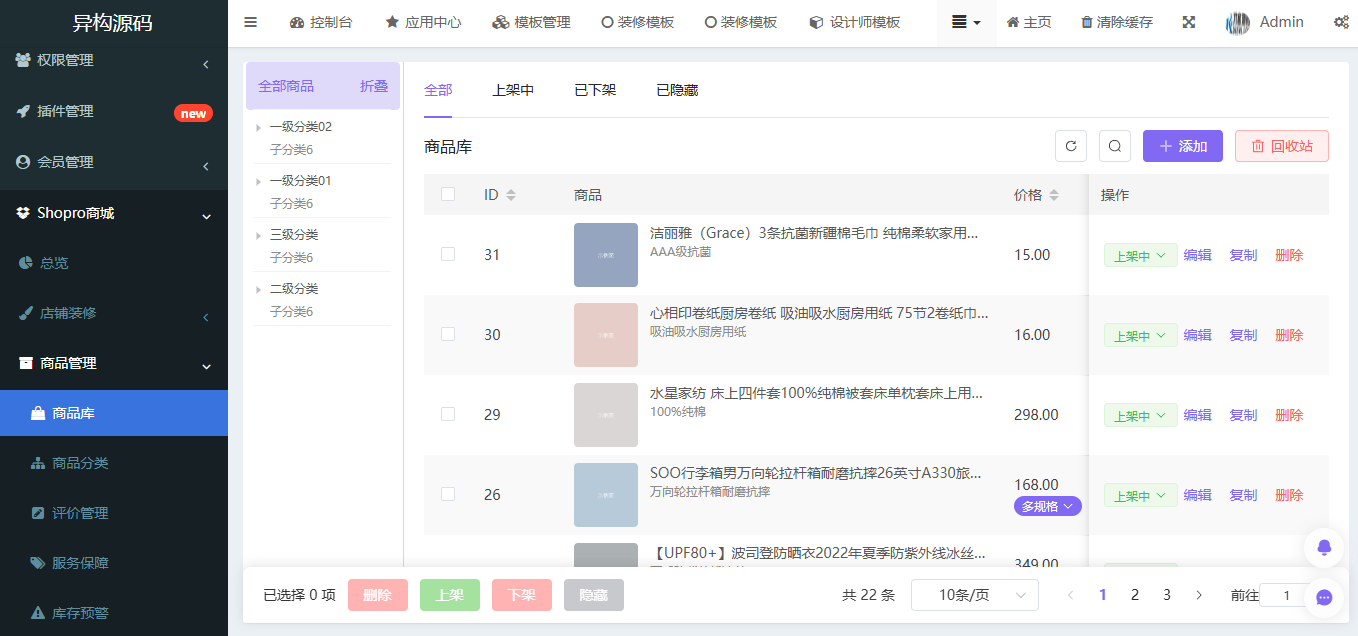The height and width of the screenshot is (636, 1358).
Task: Open the notification bell at bottom right
Action: [1324, 547]
